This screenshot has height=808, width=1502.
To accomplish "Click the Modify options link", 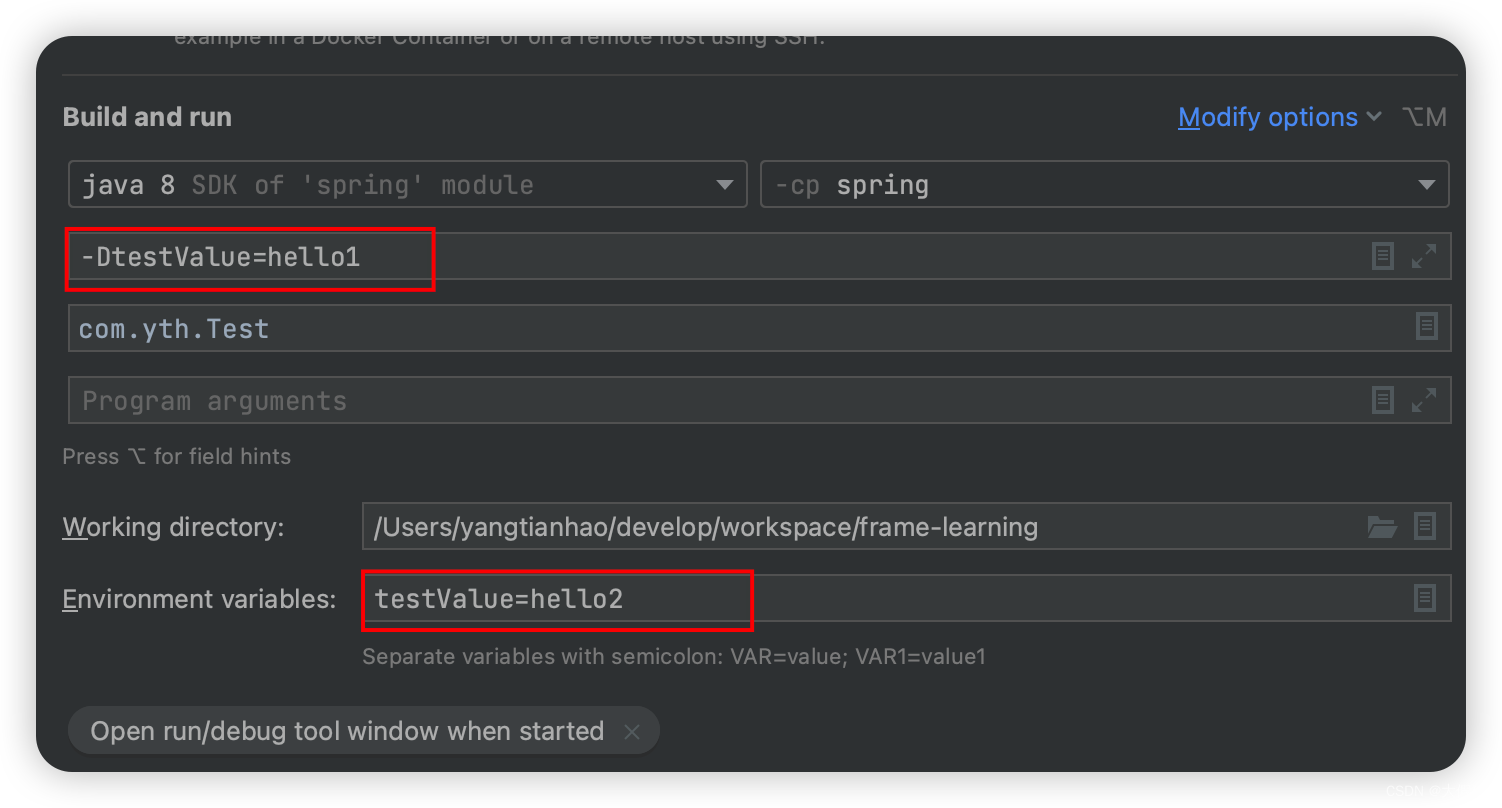I will click(x=1267, y=117).
